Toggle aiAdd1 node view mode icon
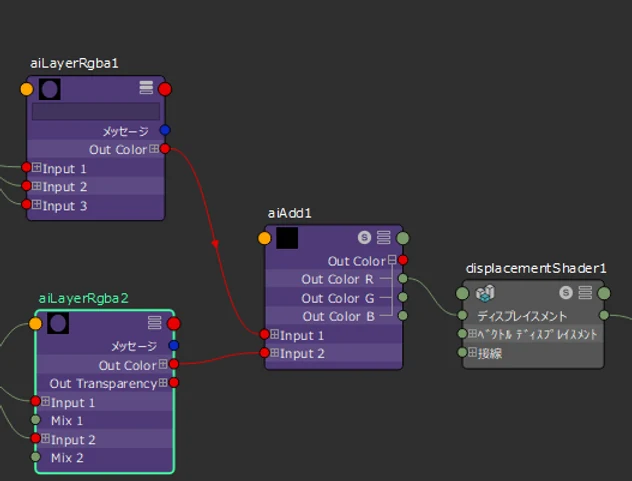 (x=383, y=237)
